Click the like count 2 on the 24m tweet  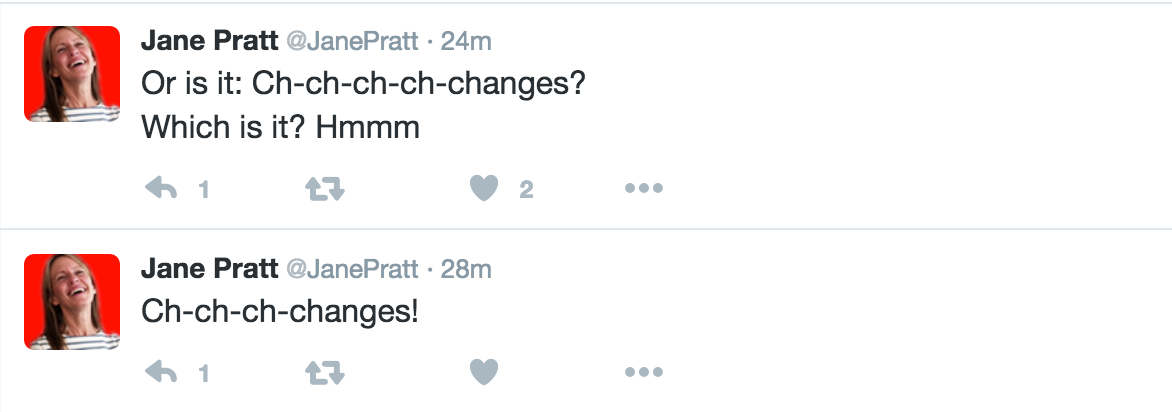[526, 190]
